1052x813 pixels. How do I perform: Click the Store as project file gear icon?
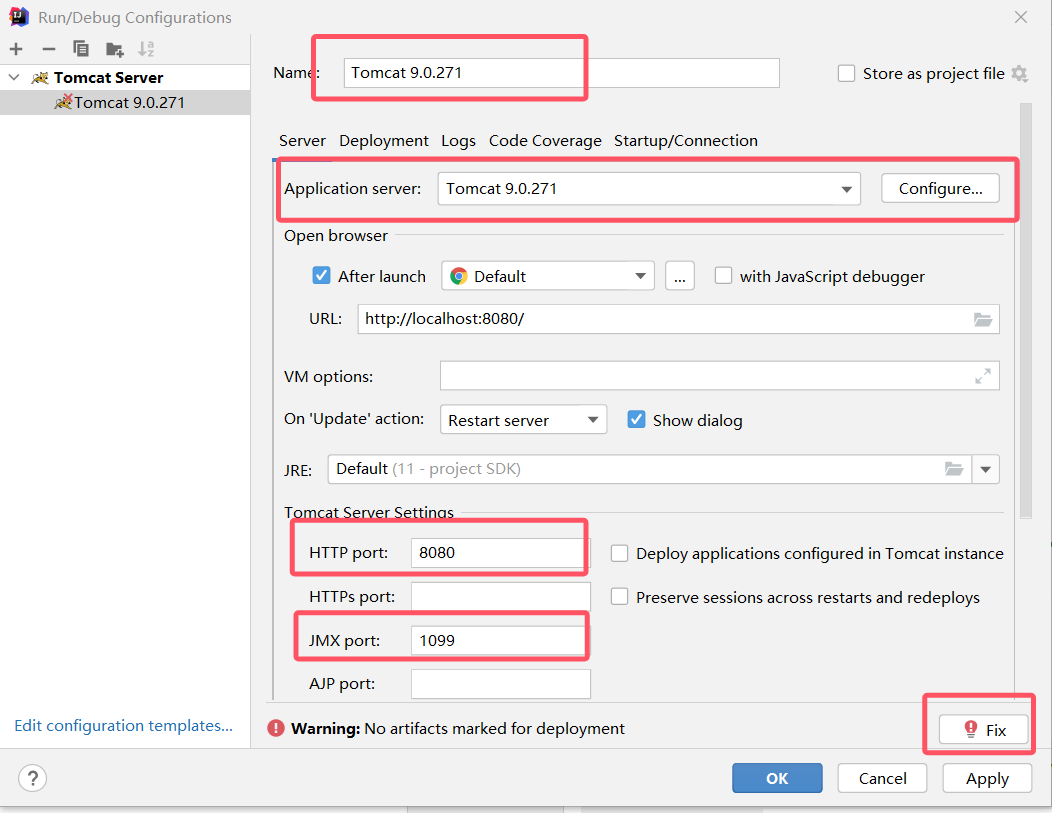1020,73
